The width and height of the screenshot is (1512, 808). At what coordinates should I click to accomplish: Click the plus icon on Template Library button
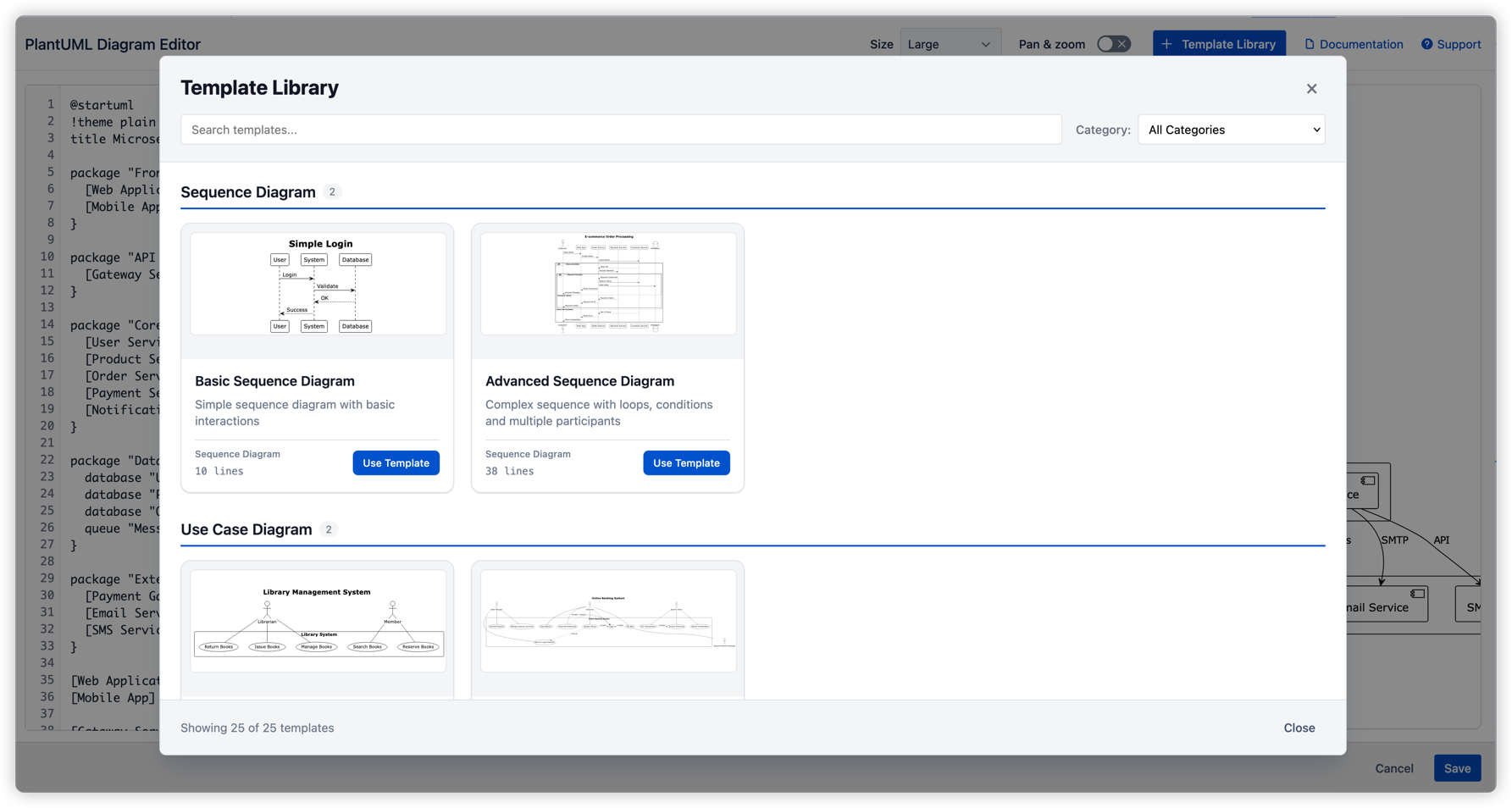[1168, 43]
